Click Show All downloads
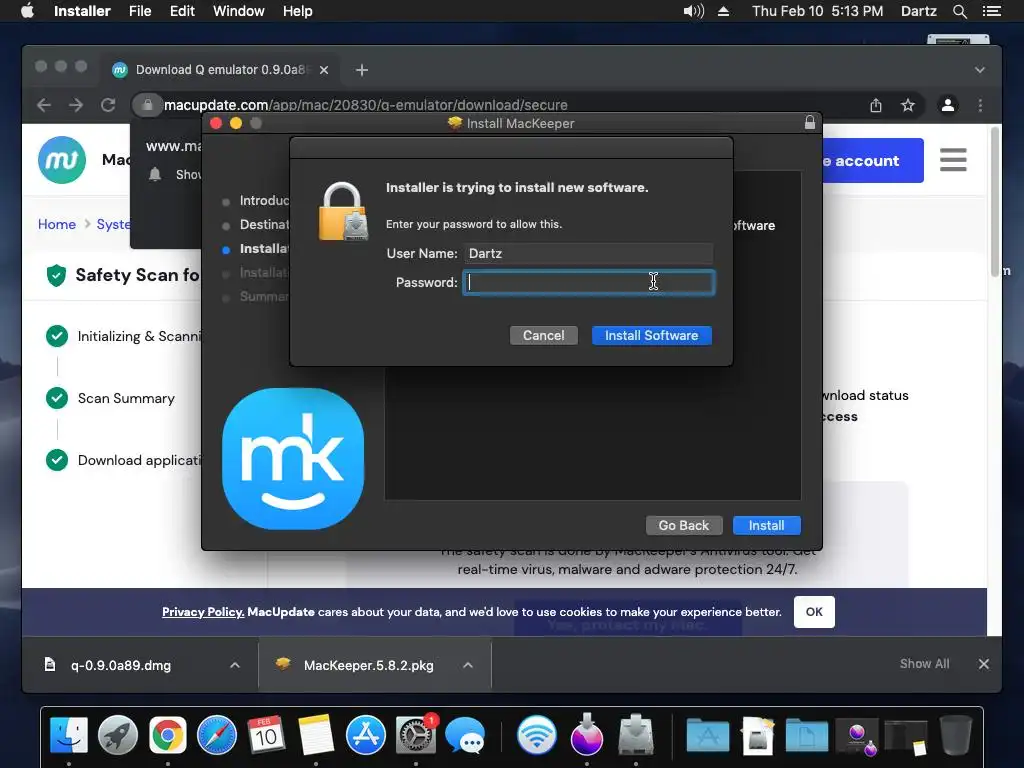 pyautogui.click(x=924, y=664)
